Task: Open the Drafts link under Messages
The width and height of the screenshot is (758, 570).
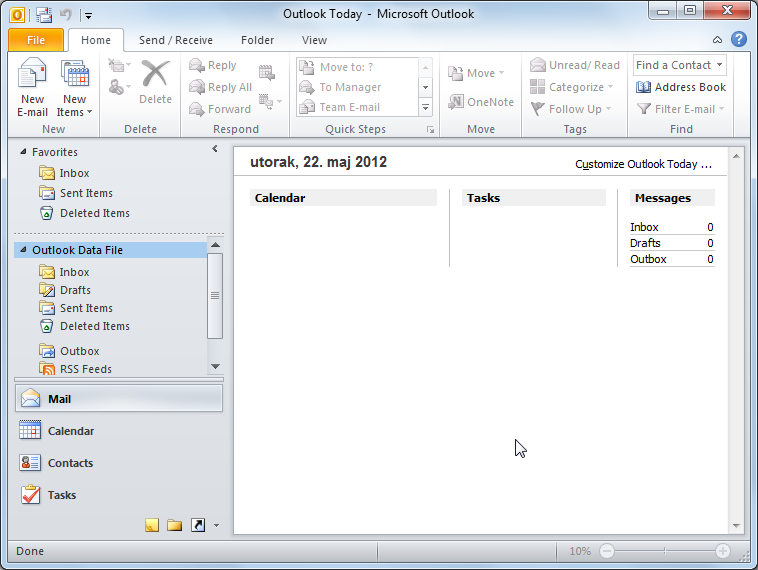Action: pyautogui.click(x=645, y=243)
